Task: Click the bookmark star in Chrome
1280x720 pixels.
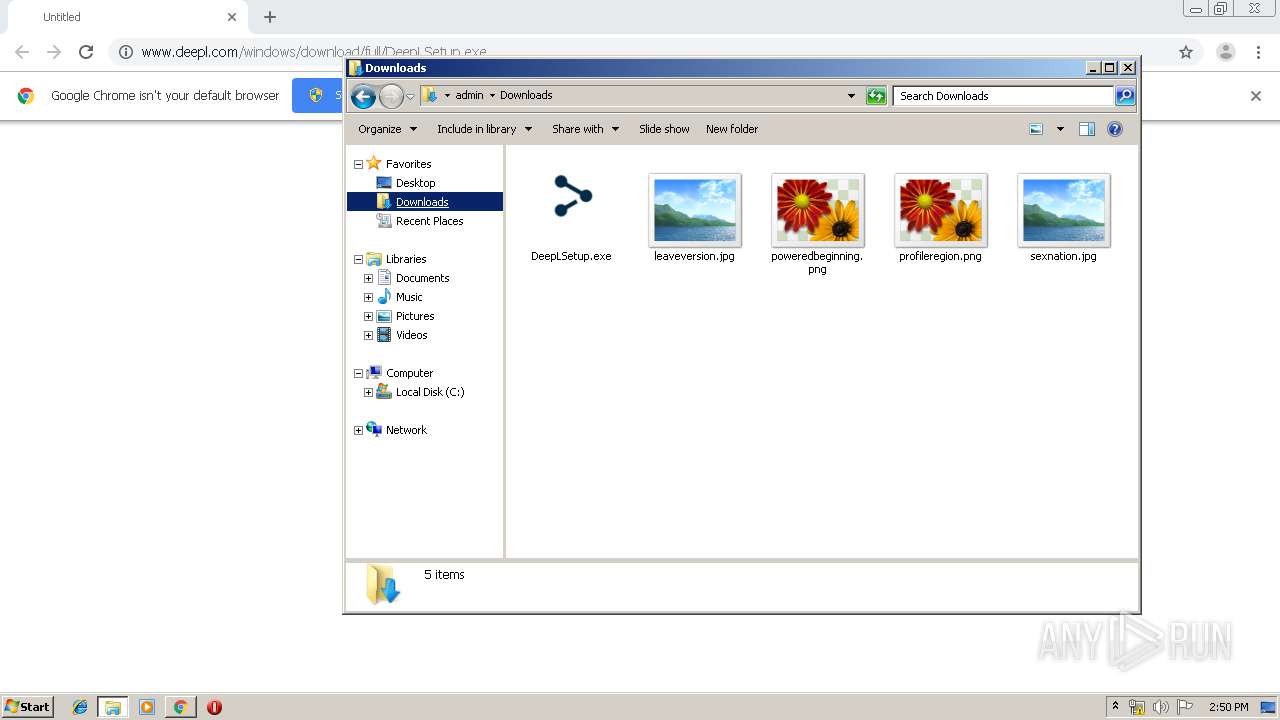Action: click(1186, 52)
